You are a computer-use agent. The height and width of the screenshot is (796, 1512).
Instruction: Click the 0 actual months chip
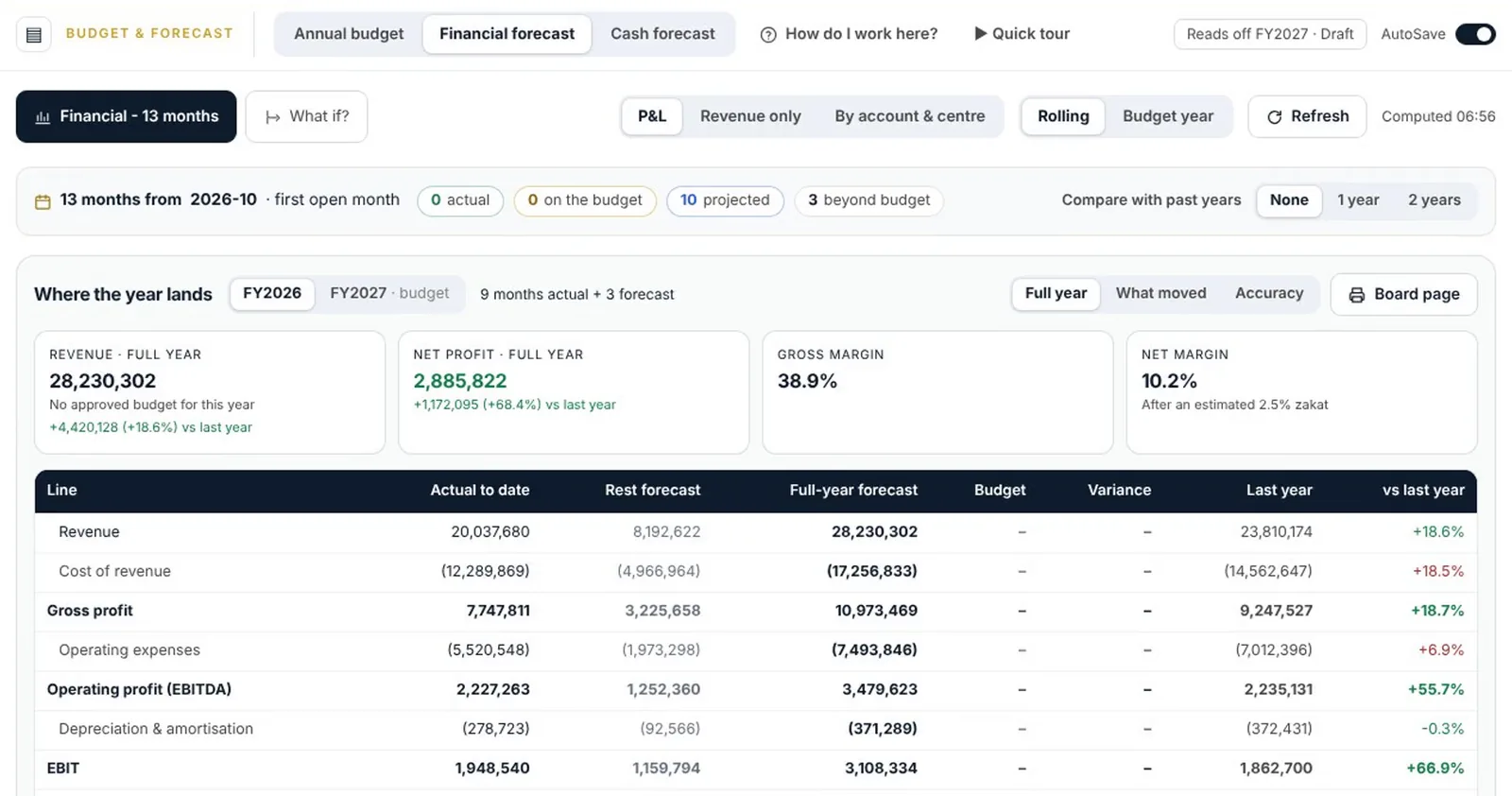click(460, 200)
